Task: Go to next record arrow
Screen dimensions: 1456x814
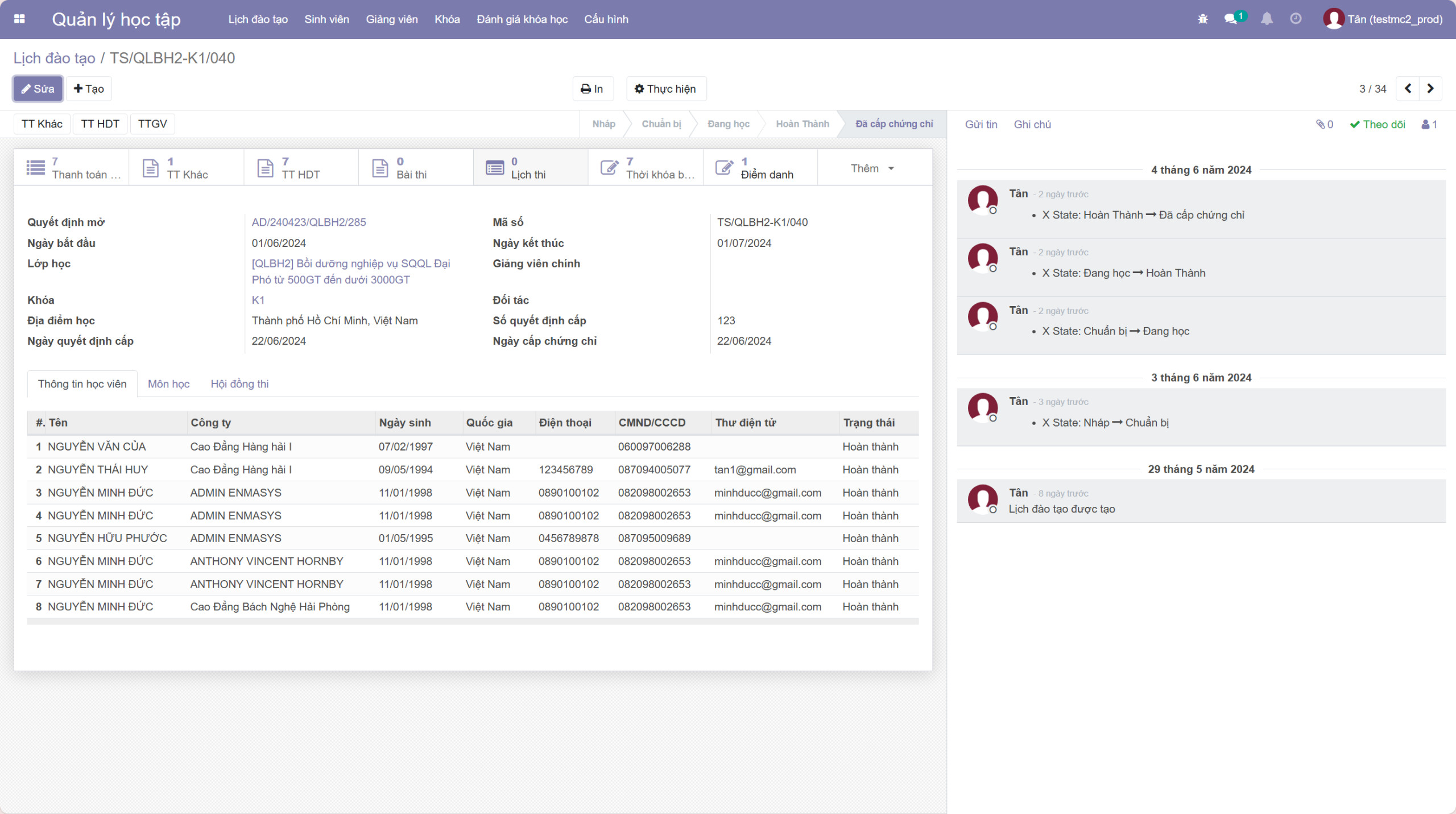Action: 1430,89
